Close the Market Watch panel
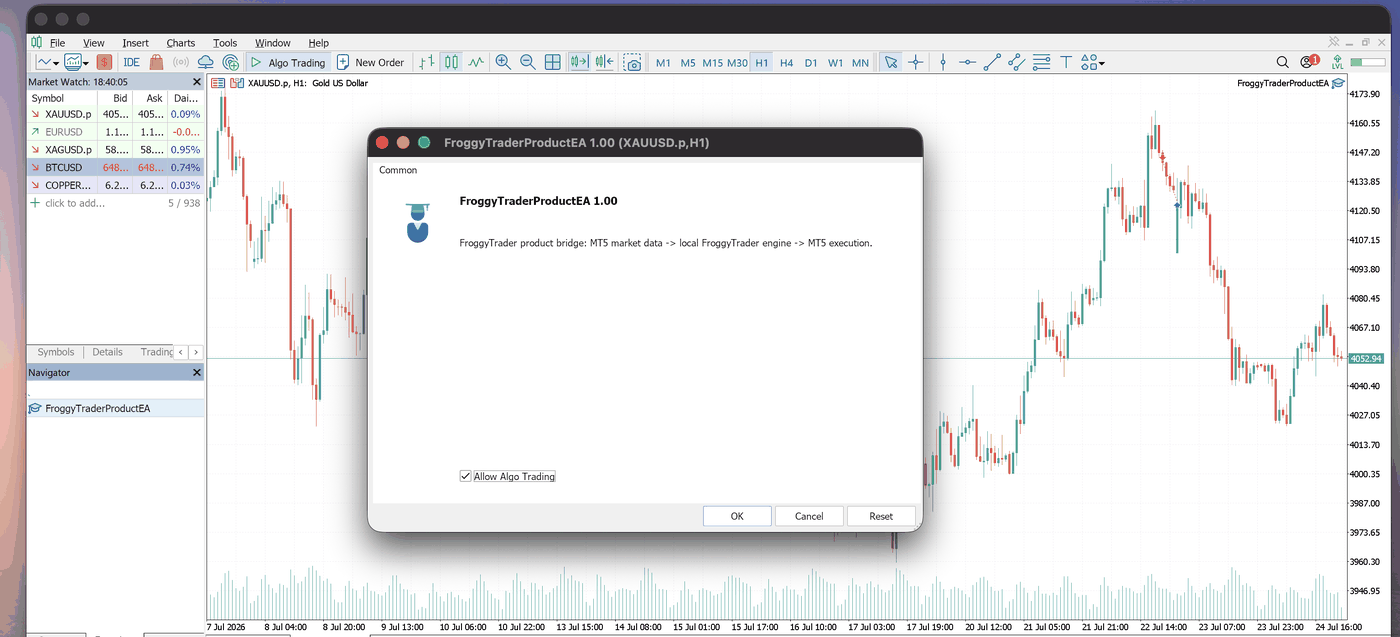This screenshot has width=1400, height=637. 197,81
